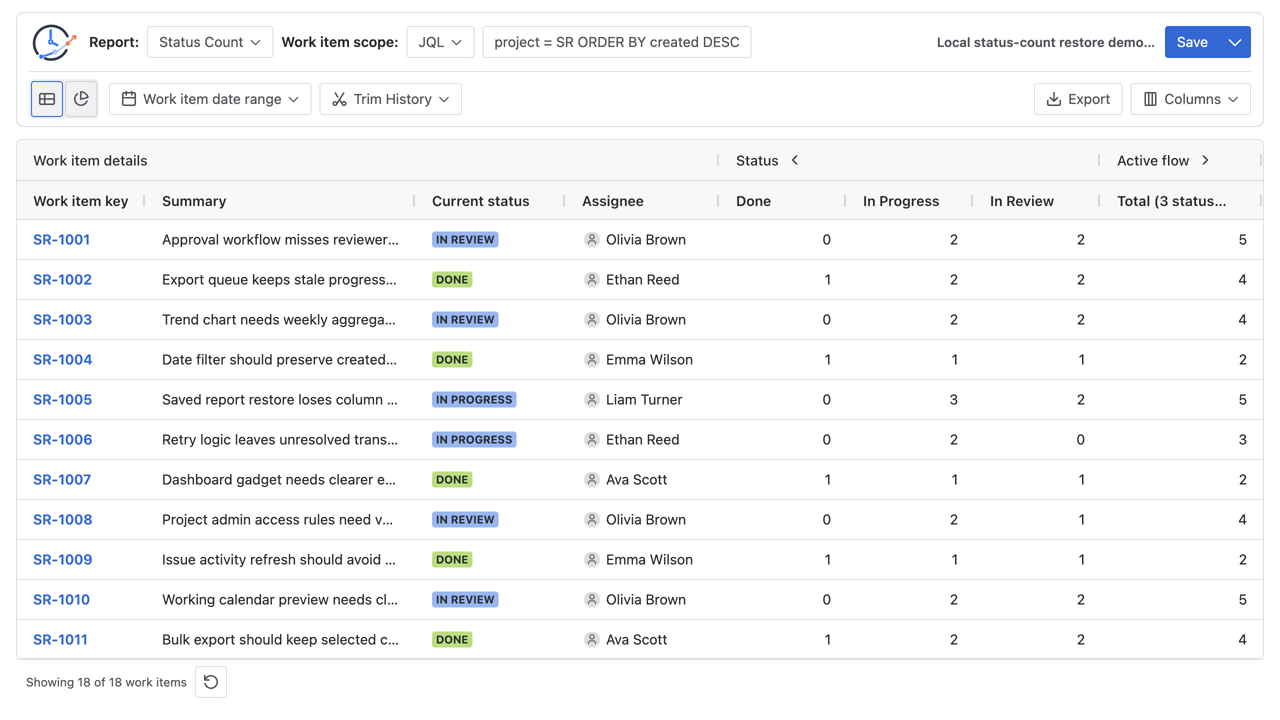Refresh the work items list

211,682
